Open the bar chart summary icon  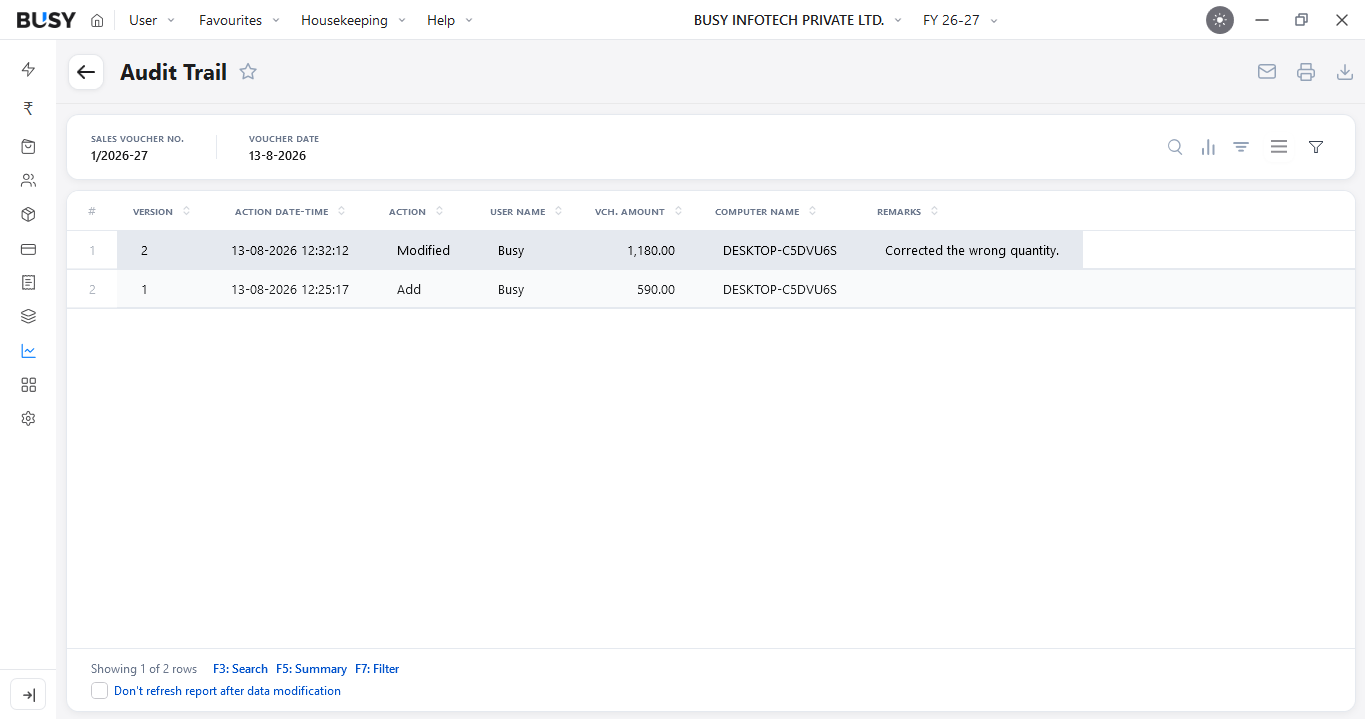click(x=1208, y=147)
